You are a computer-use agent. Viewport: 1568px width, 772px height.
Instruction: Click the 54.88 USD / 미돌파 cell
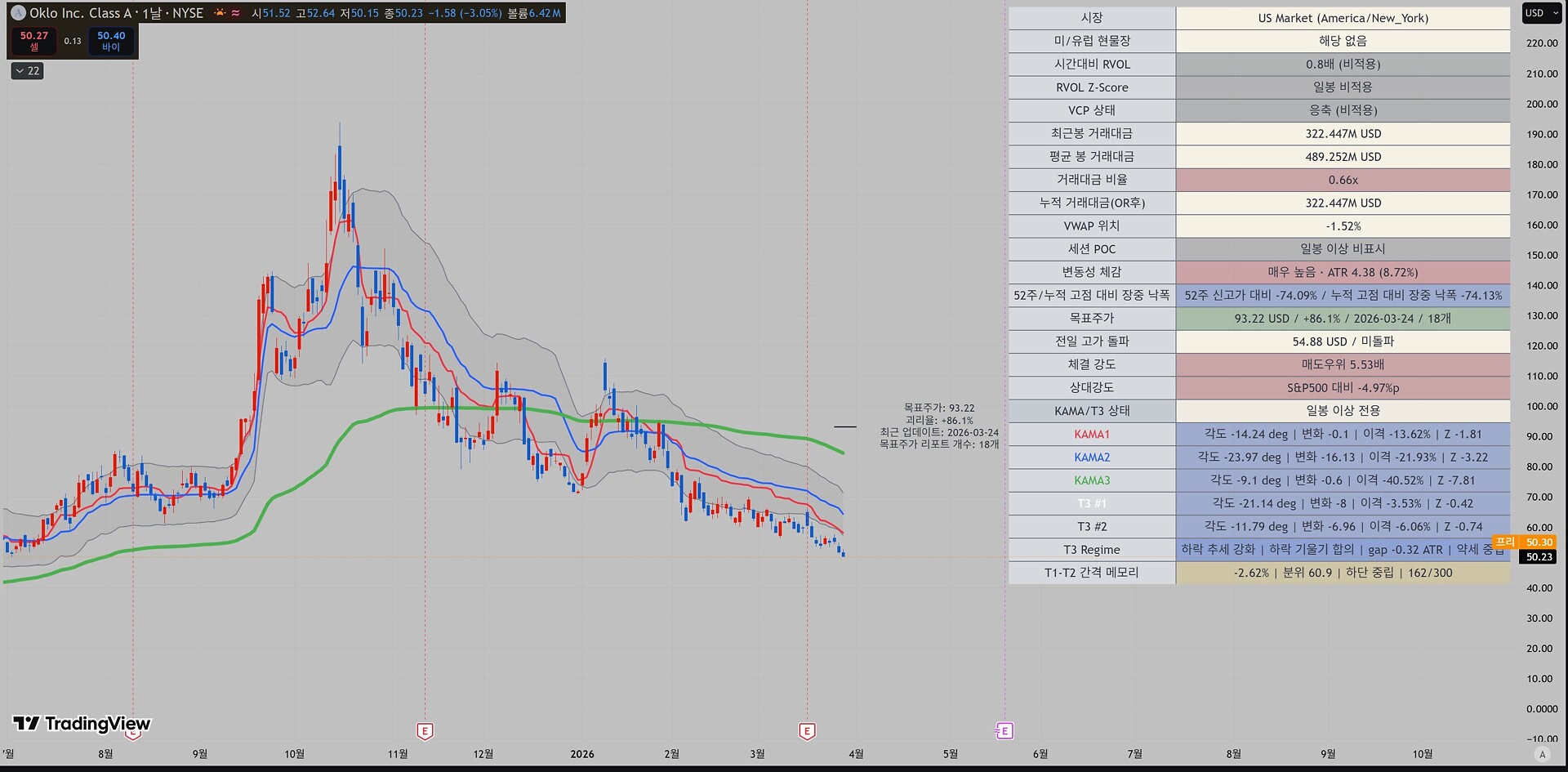pos(1343,341)
